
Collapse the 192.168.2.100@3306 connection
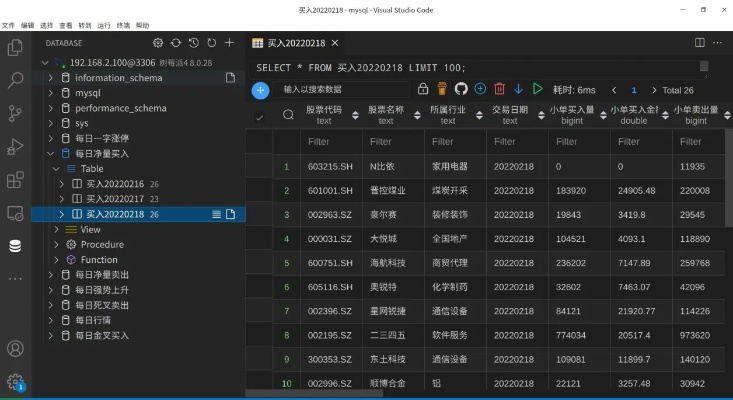coord(45,63)
